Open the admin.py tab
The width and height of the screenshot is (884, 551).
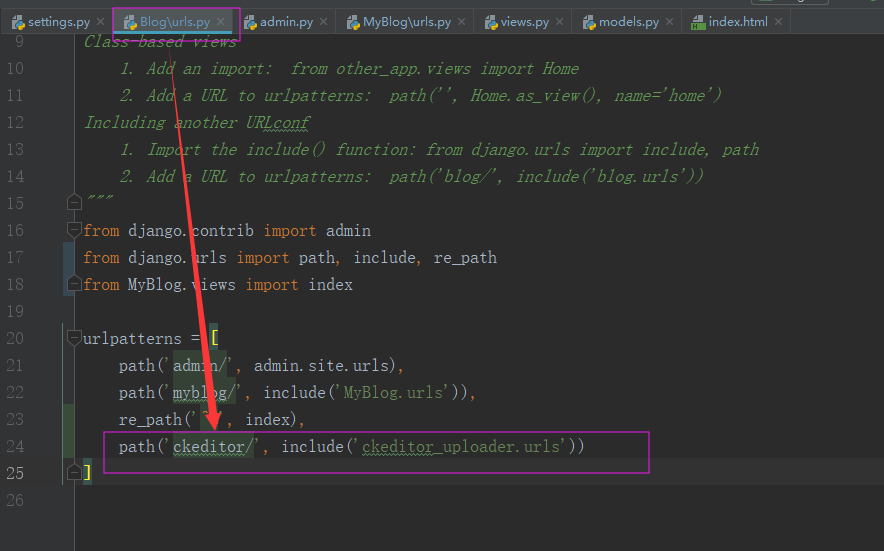click(x=286, y=22)
